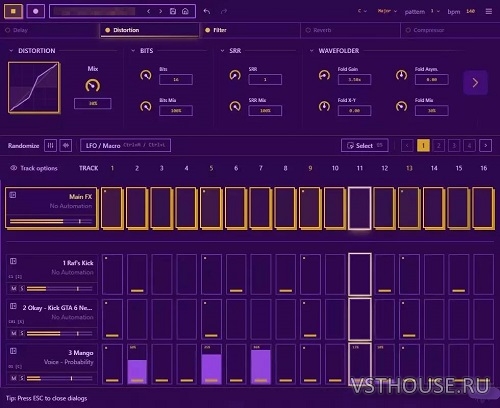Select sequencer page 1
500x408 pixels.
(x=423, y=145)
